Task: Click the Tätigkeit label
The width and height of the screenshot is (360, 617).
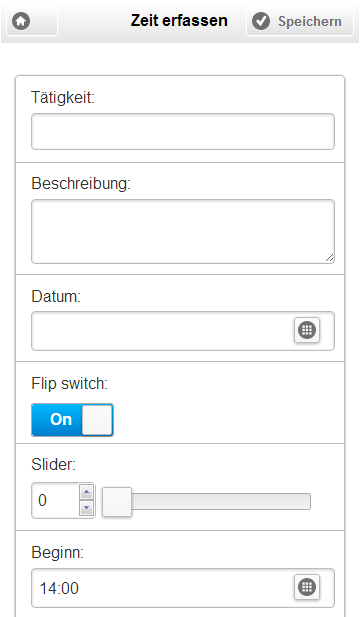Action: [63, 97]
